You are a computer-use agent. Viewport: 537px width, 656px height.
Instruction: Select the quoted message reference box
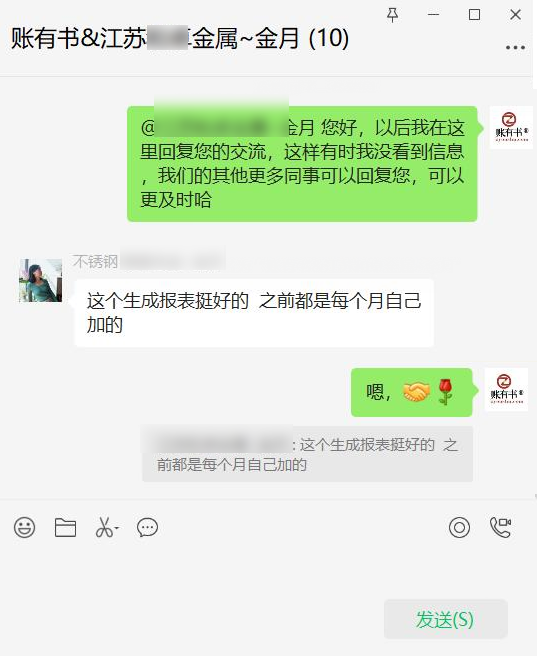[x=307, y=454]
